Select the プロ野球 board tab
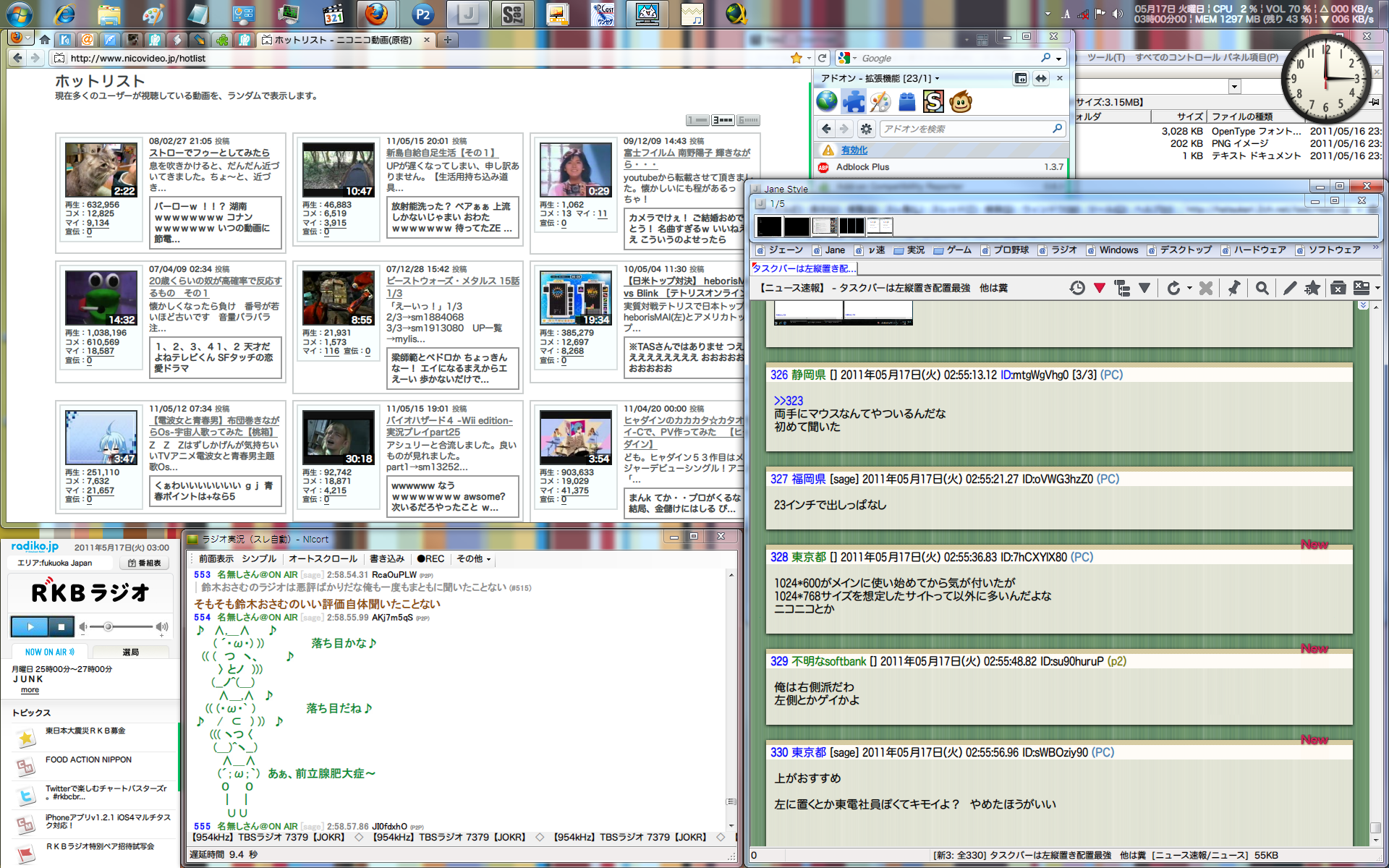Image resolution: width=1389 pixels, height=868 pixels. point(1011,250)
